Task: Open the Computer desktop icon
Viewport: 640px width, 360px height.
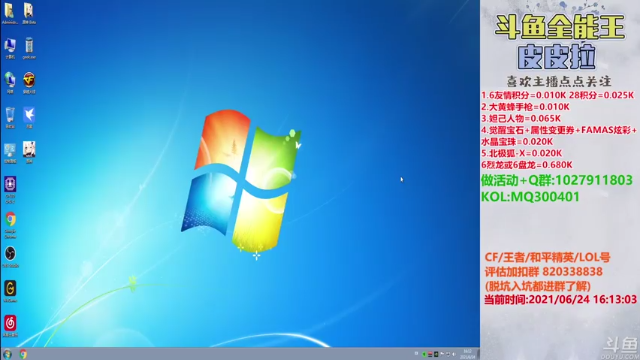Action: tap(9, 48)
